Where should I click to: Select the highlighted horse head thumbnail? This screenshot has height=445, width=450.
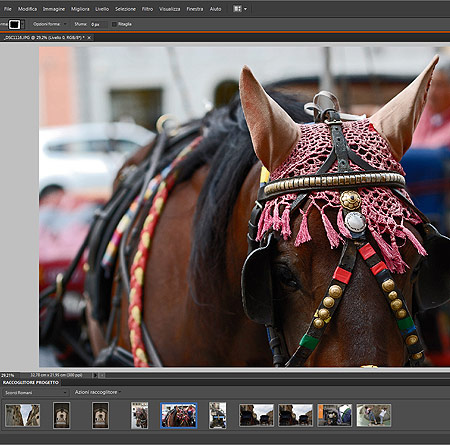pyautogui.click(x=179, y=415)
